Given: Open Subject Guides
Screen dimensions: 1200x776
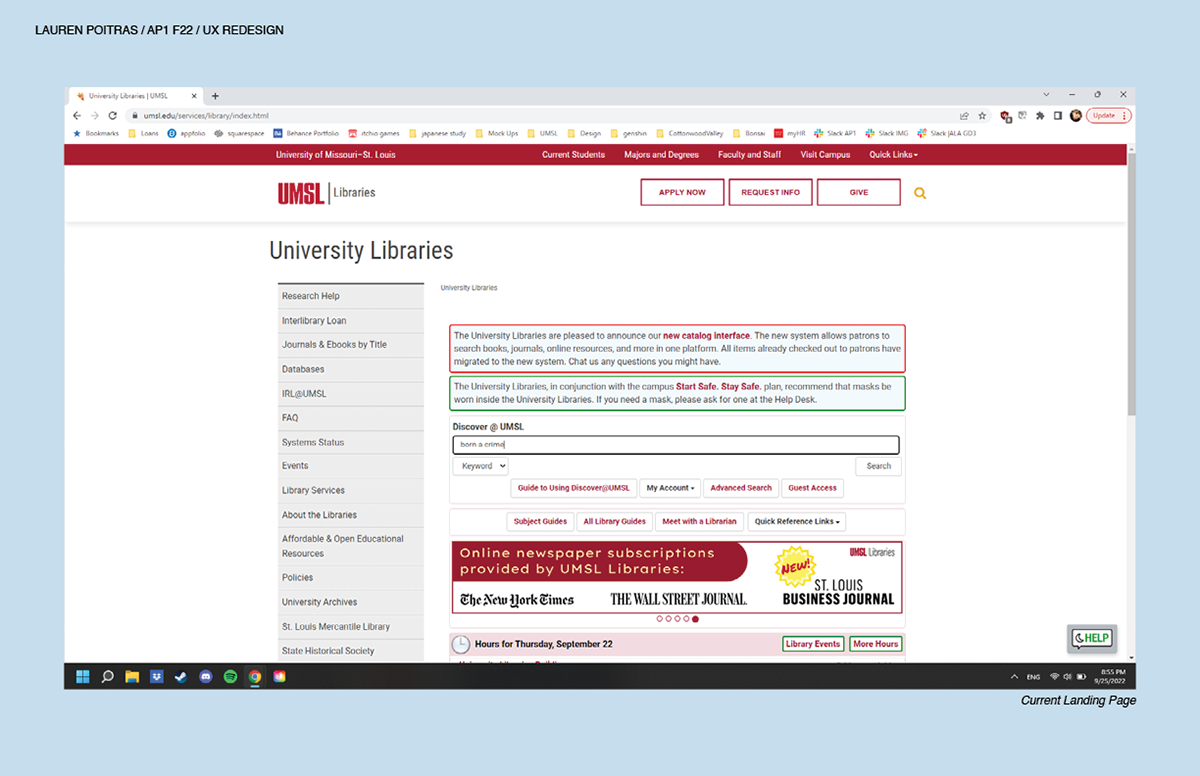Looking at the screenshot, I should tap(540, 521).
